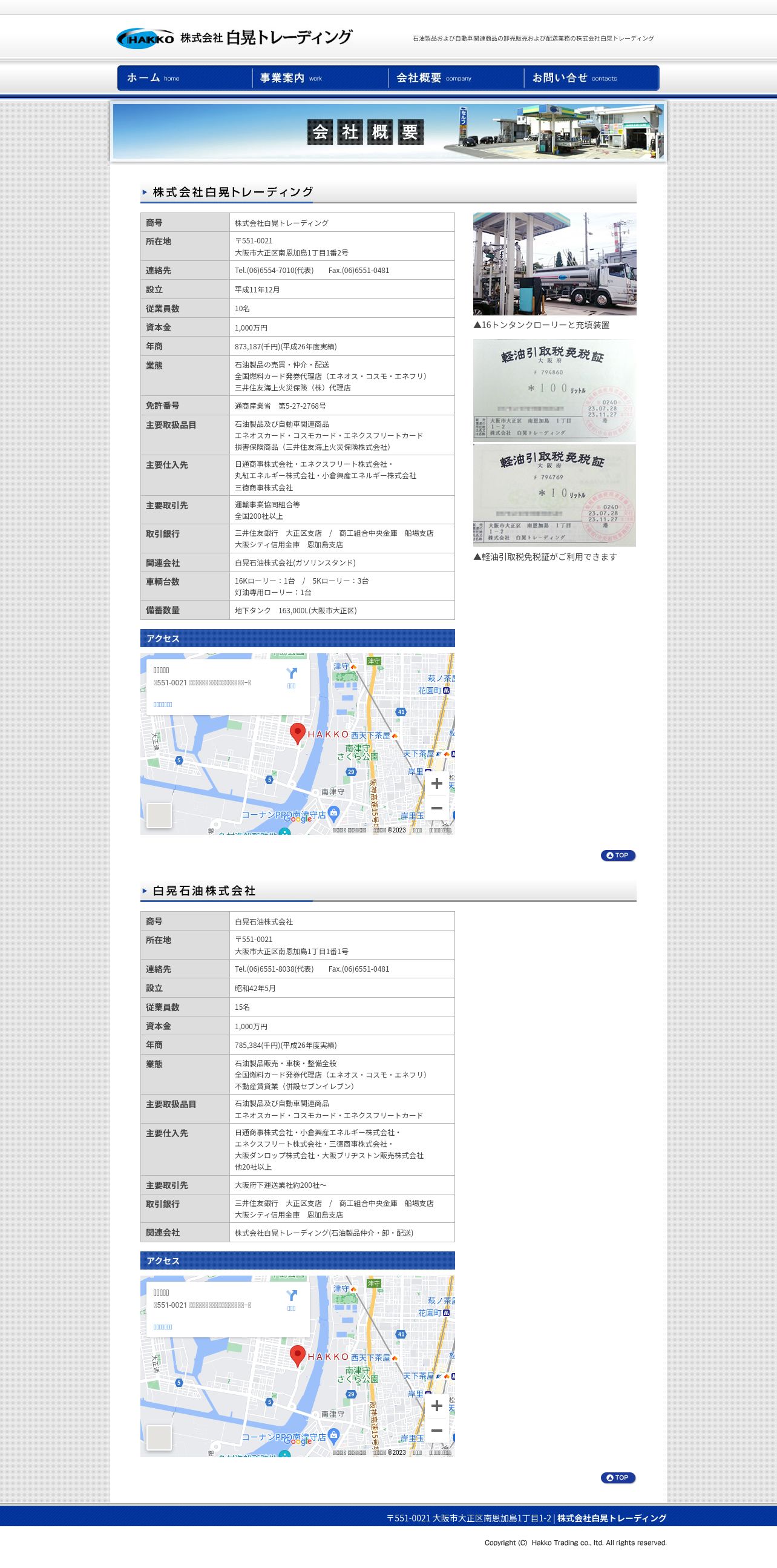Click the Google logo in the first map

pyautogui.click(x=298, y=819)
